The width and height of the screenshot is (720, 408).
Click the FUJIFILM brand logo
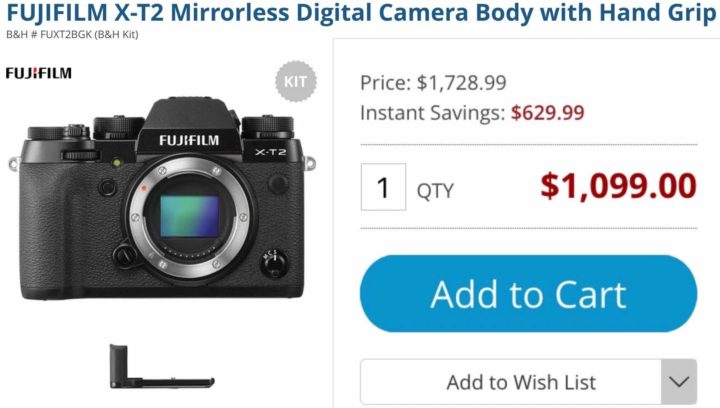coord(39,73)
